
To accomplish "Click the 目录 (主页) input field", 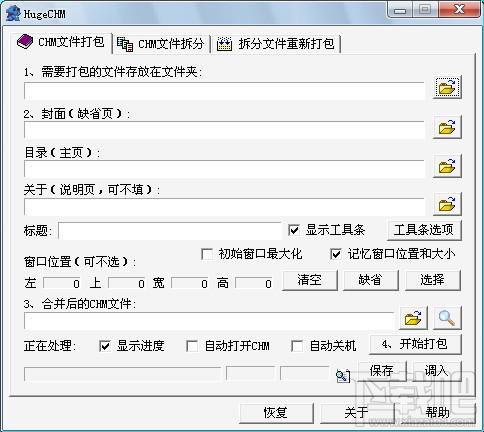I will (224, 169).
